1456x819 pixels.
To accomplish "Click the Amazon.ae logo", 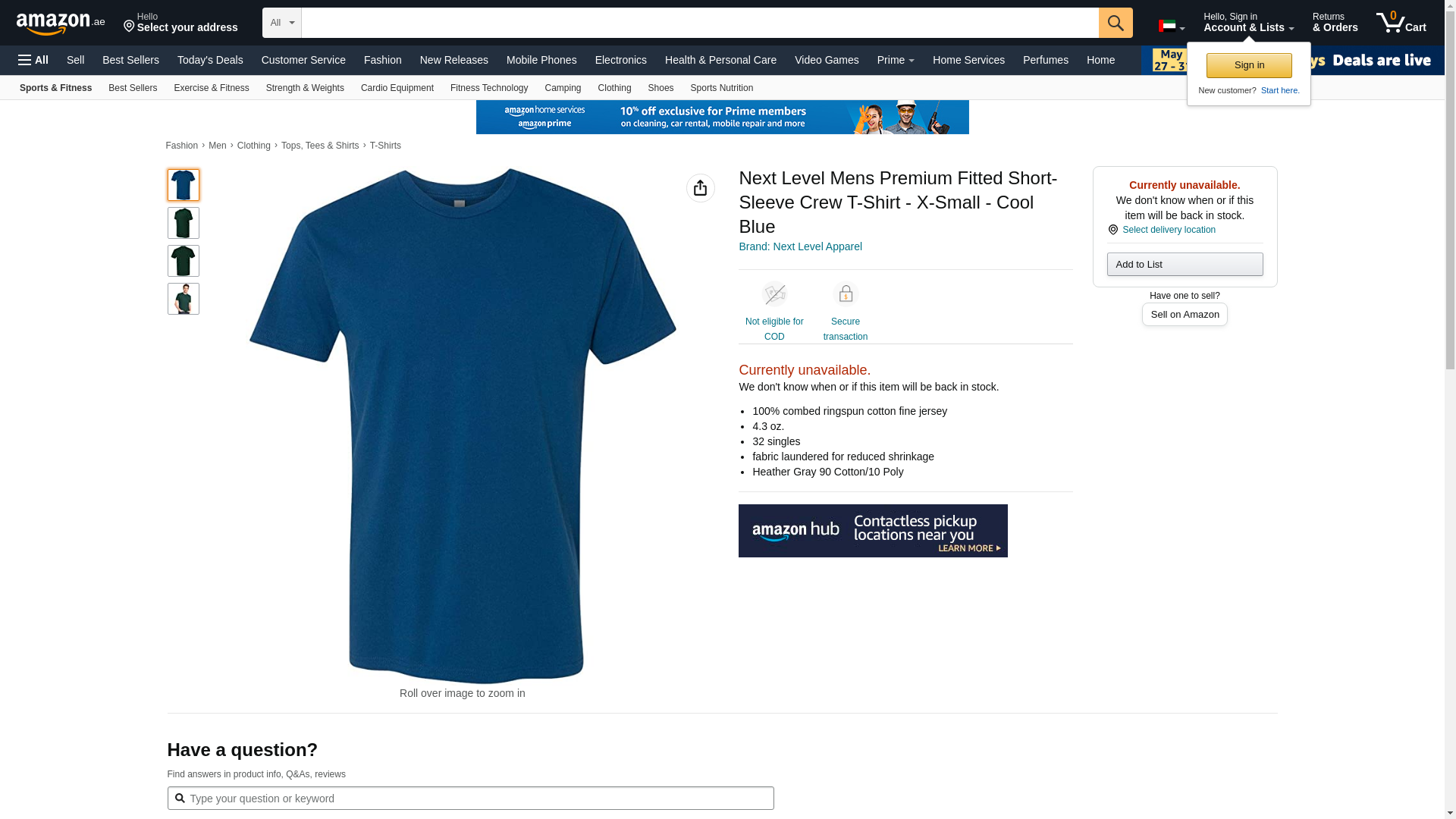I will (x=61, y=24).
